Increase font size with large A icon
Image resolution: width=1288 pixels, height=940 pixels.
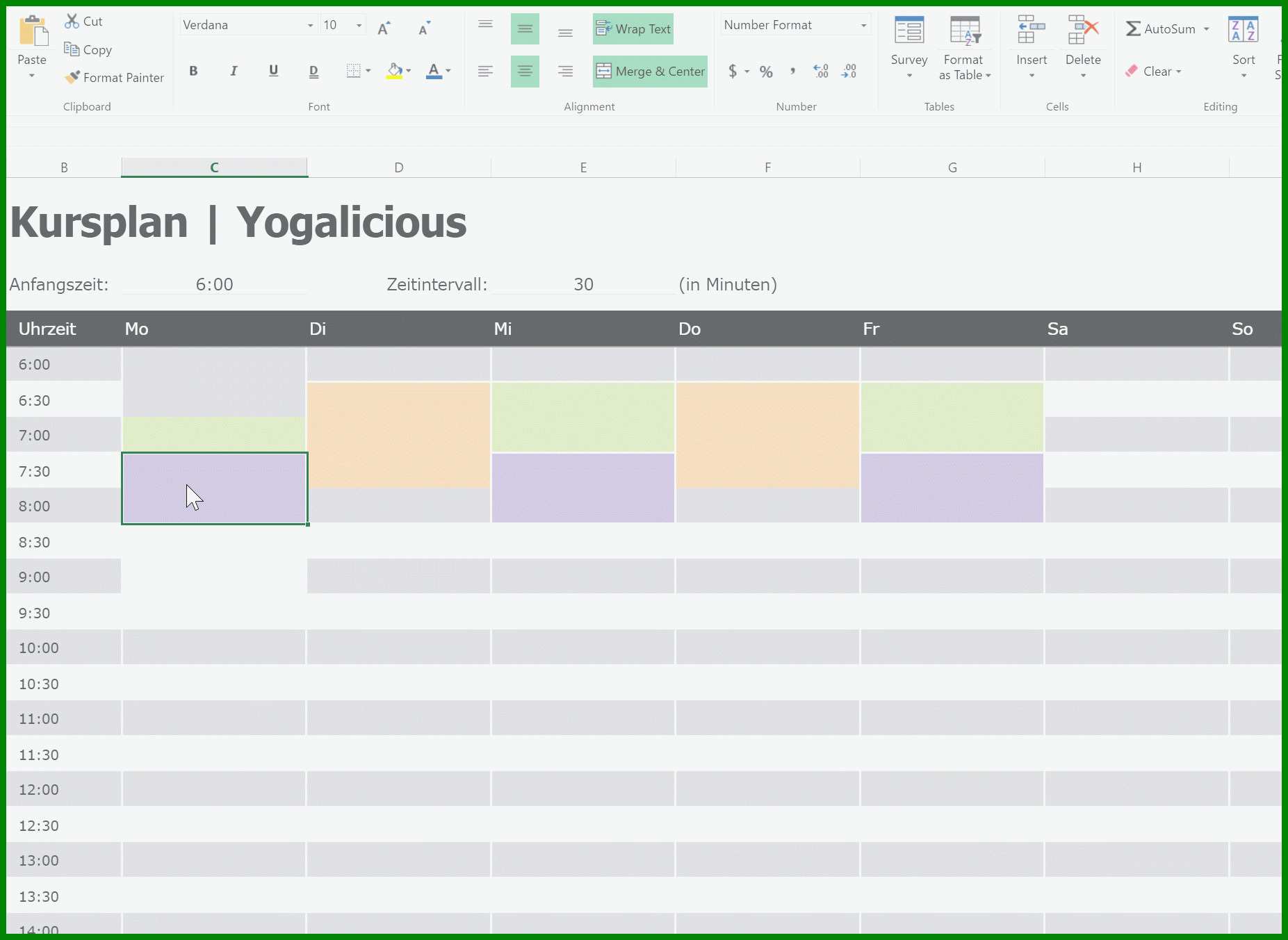pyautogui.click(x=384, y=28)
